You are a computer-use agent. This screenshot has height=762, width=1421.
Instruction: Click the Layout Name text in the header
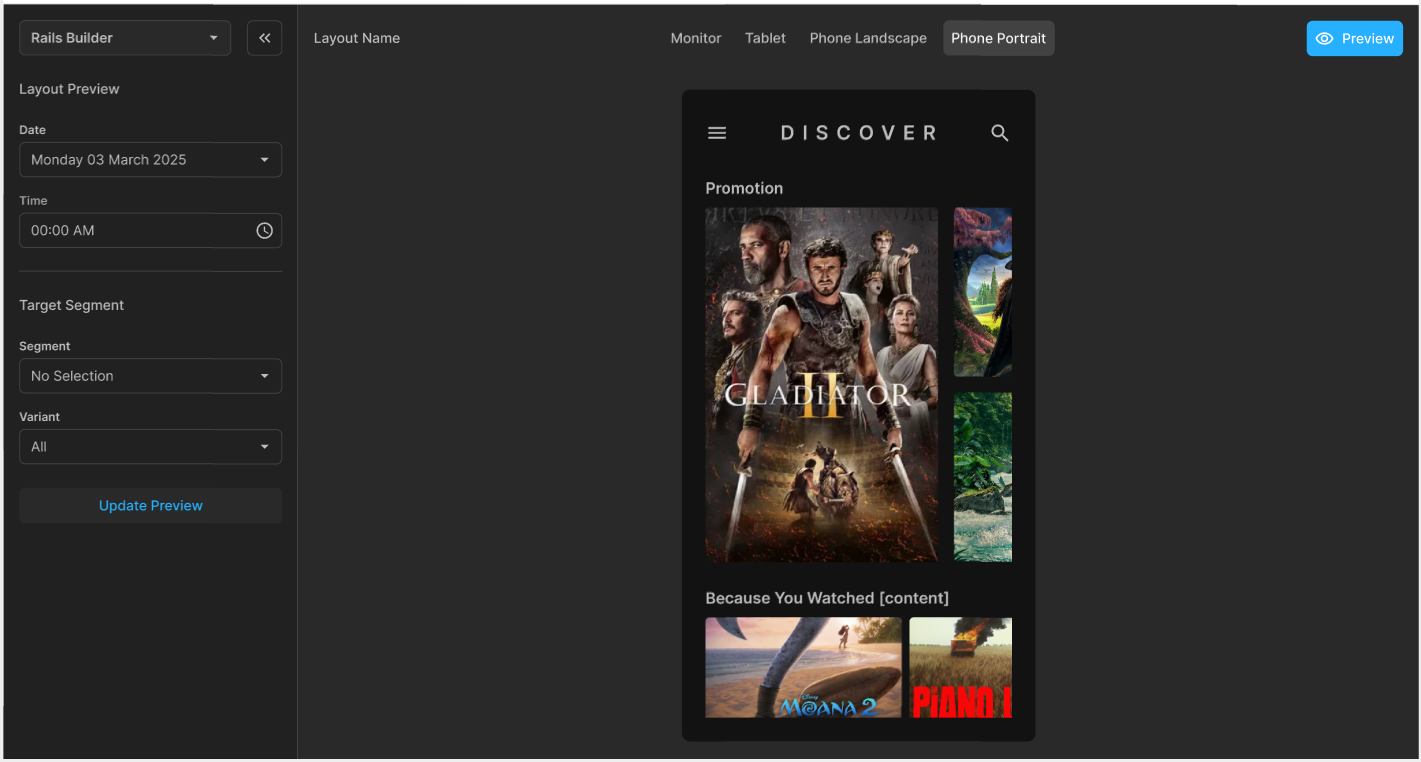tap(357, 38)
